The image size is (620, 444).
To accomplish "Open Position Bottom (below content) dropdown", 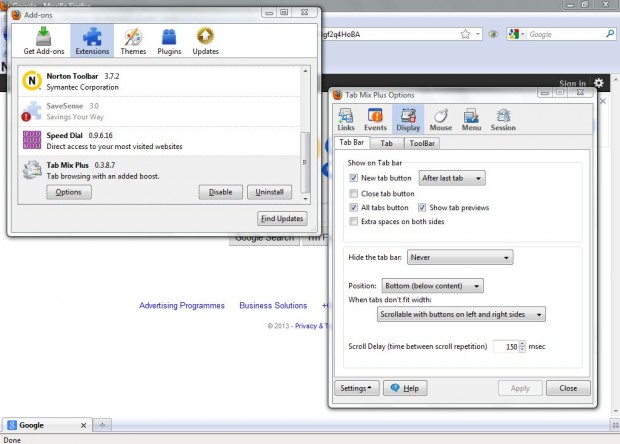I will (432, 286).
